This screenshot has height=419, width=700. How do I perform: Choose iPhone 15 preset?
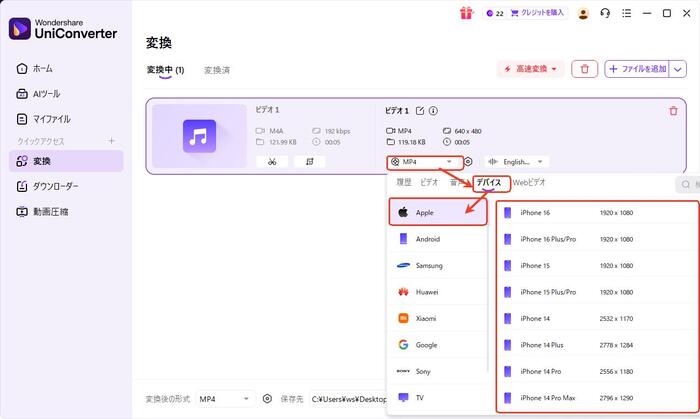pos(597,266)
